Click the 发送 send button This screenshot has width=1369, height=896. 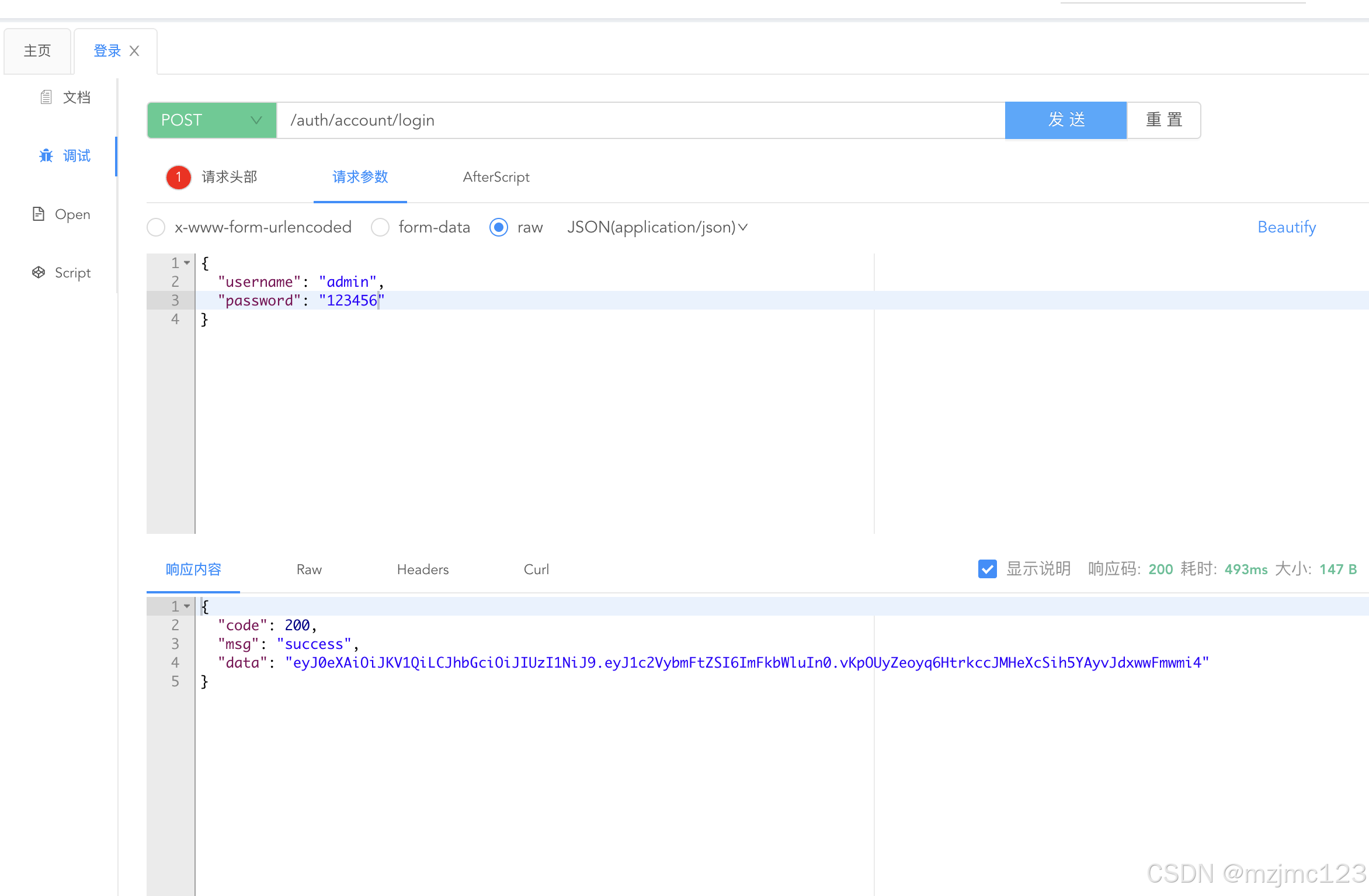pyautogui.click(x=1065, y=120)
